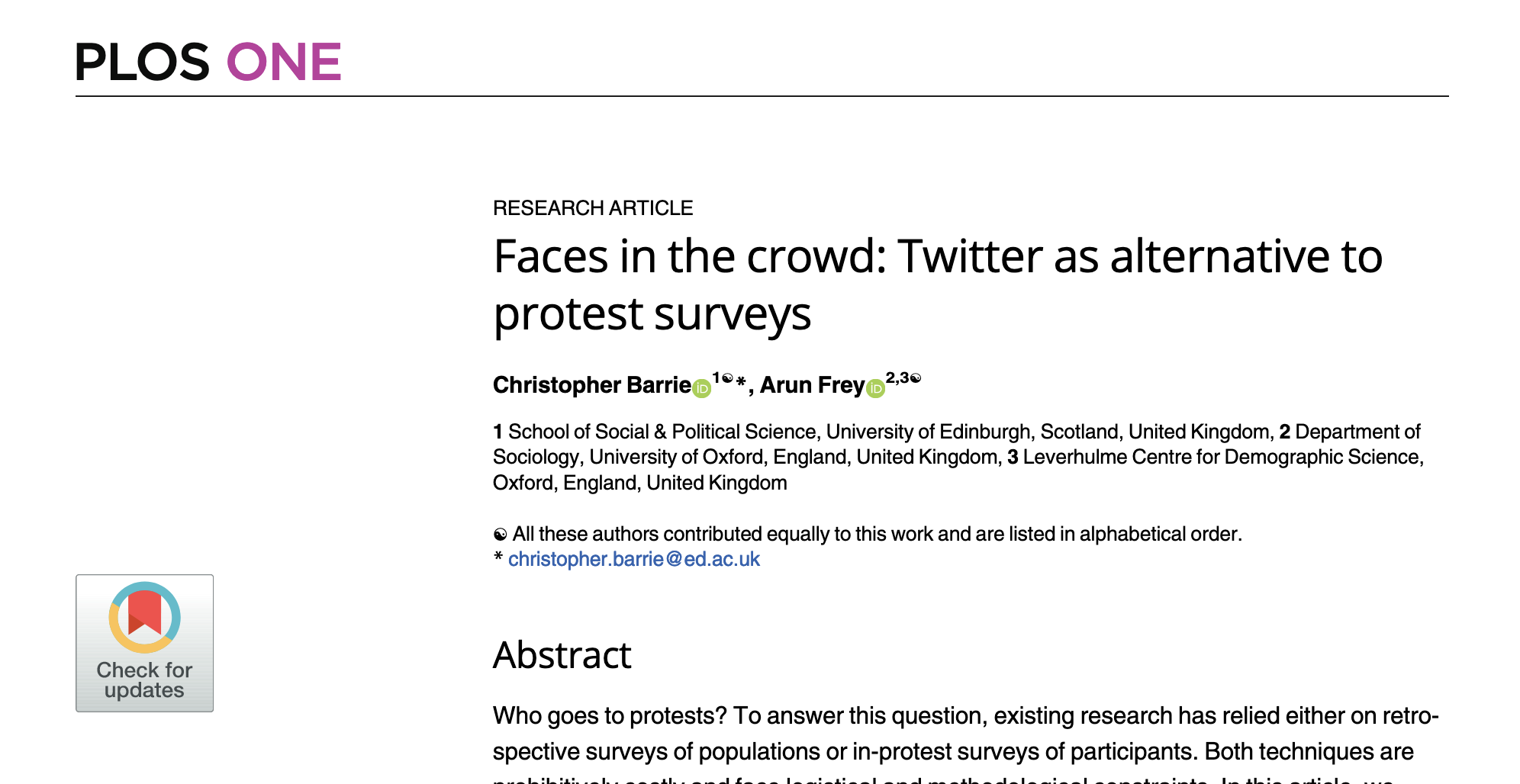Open Christopher Barrie's ORCID iD icon
Viewport: 1520px width, 784px height.
[702, 389]
